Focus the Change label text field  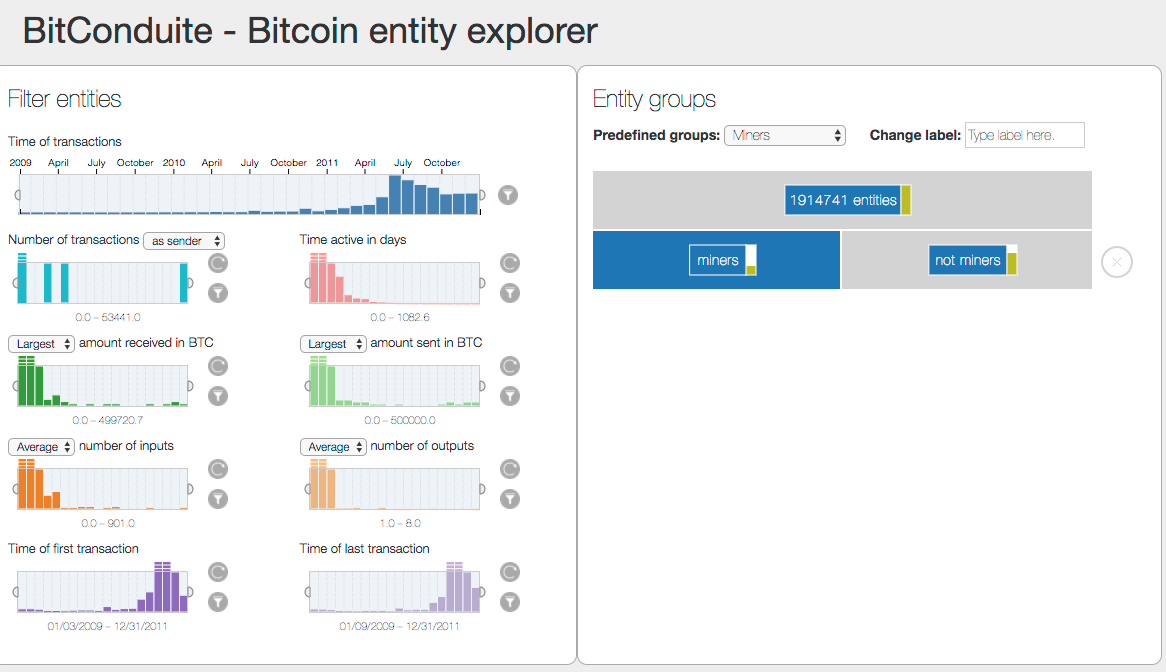(x=1024, y=136)
